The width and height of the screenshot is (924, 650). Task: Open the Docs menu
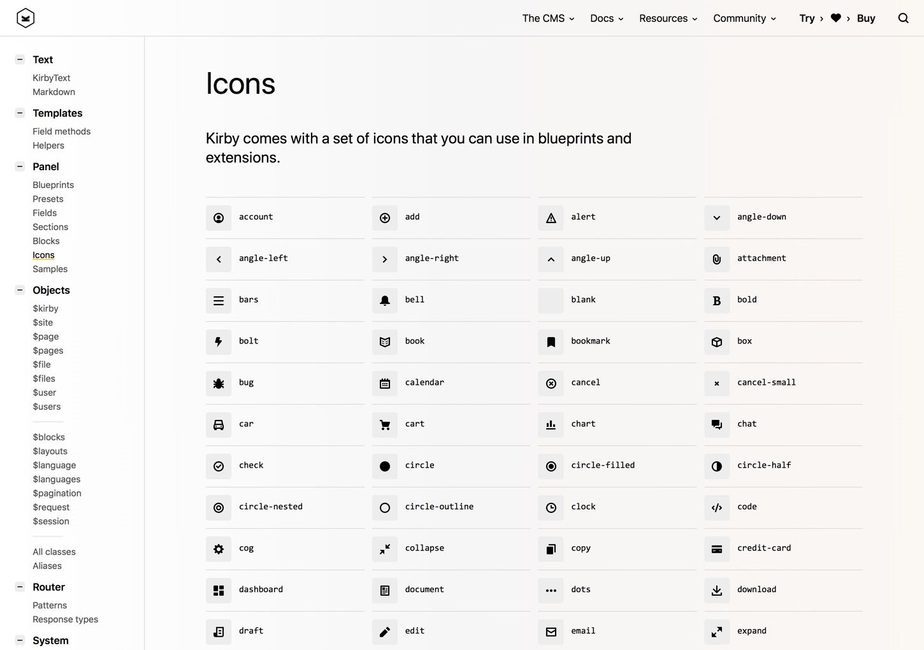pos(606,18)
